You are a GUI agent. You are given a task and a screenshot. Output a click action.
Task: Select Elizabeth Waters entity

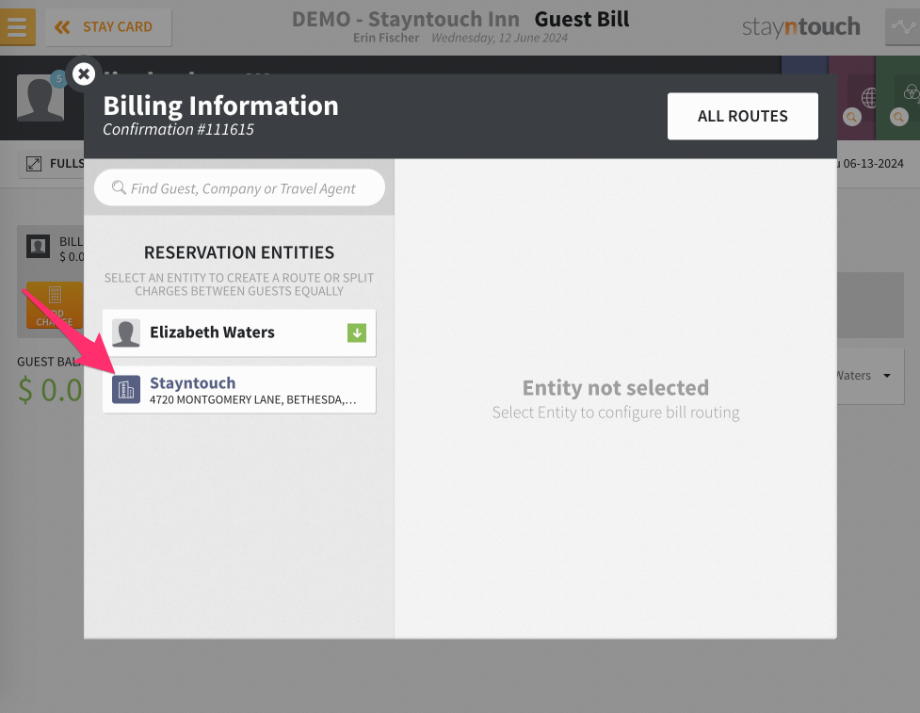239,333
